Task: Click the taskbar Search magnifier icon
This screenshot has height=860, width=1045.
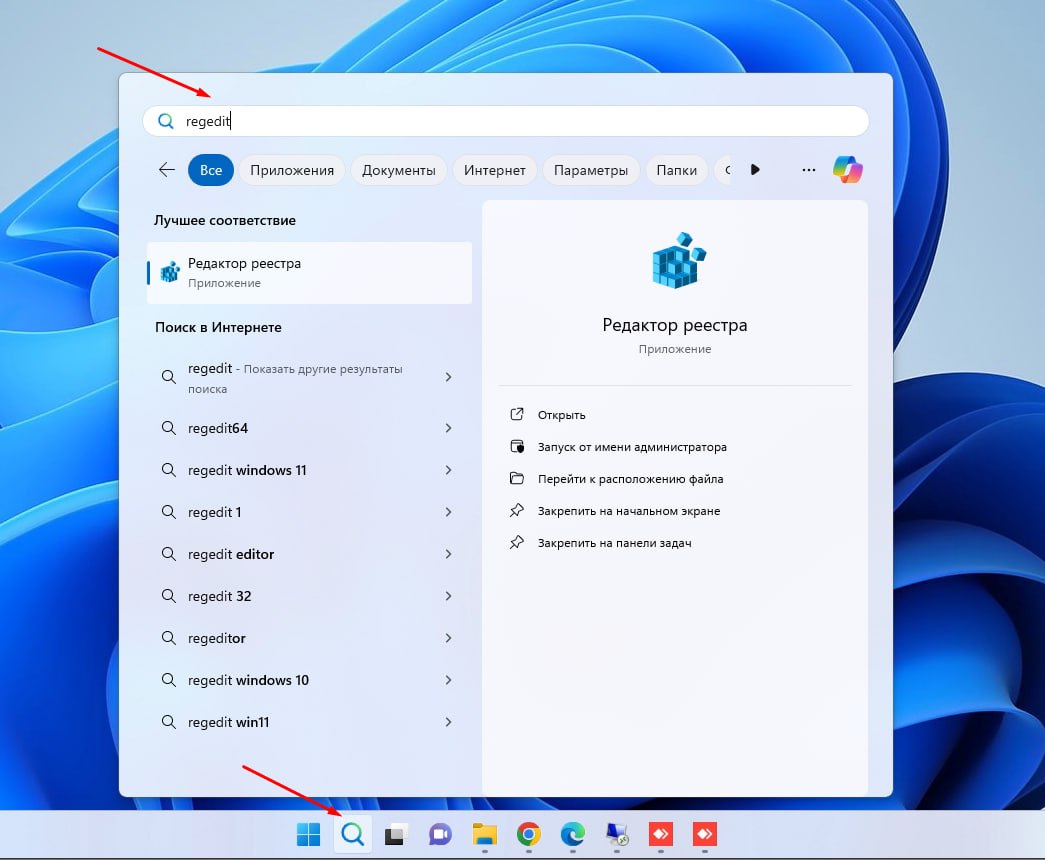Action: click(352, 834)
